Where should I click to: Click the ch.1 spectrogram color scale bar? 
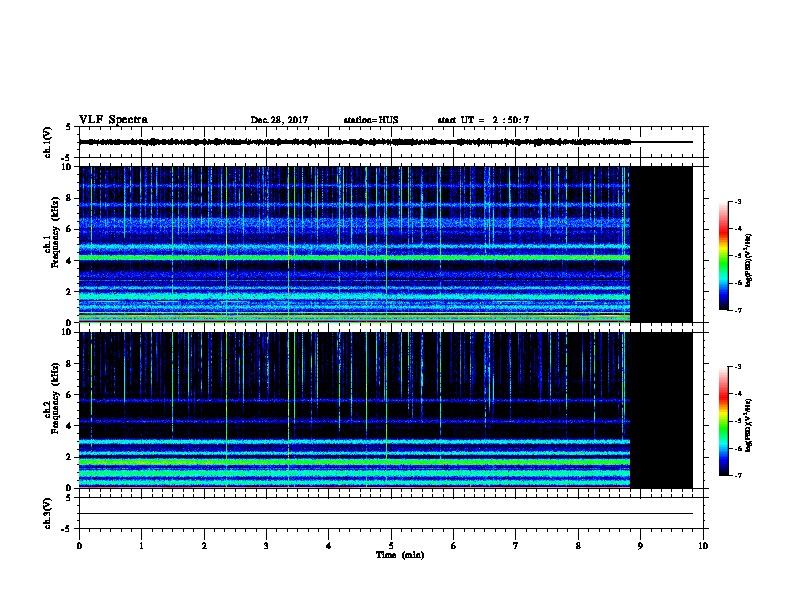[x=724, y=256]
